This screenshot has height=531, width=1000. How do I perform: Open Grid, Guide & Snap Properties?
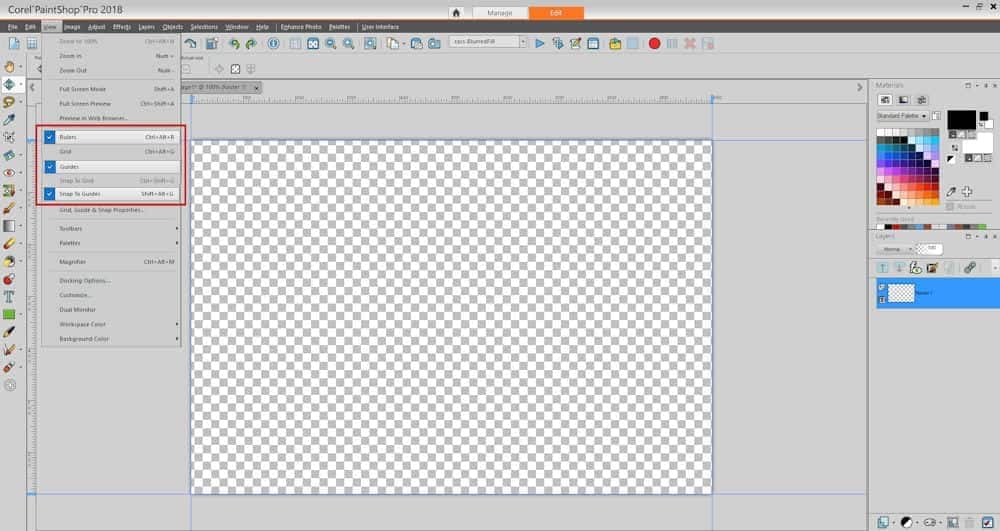click(101, 210)
